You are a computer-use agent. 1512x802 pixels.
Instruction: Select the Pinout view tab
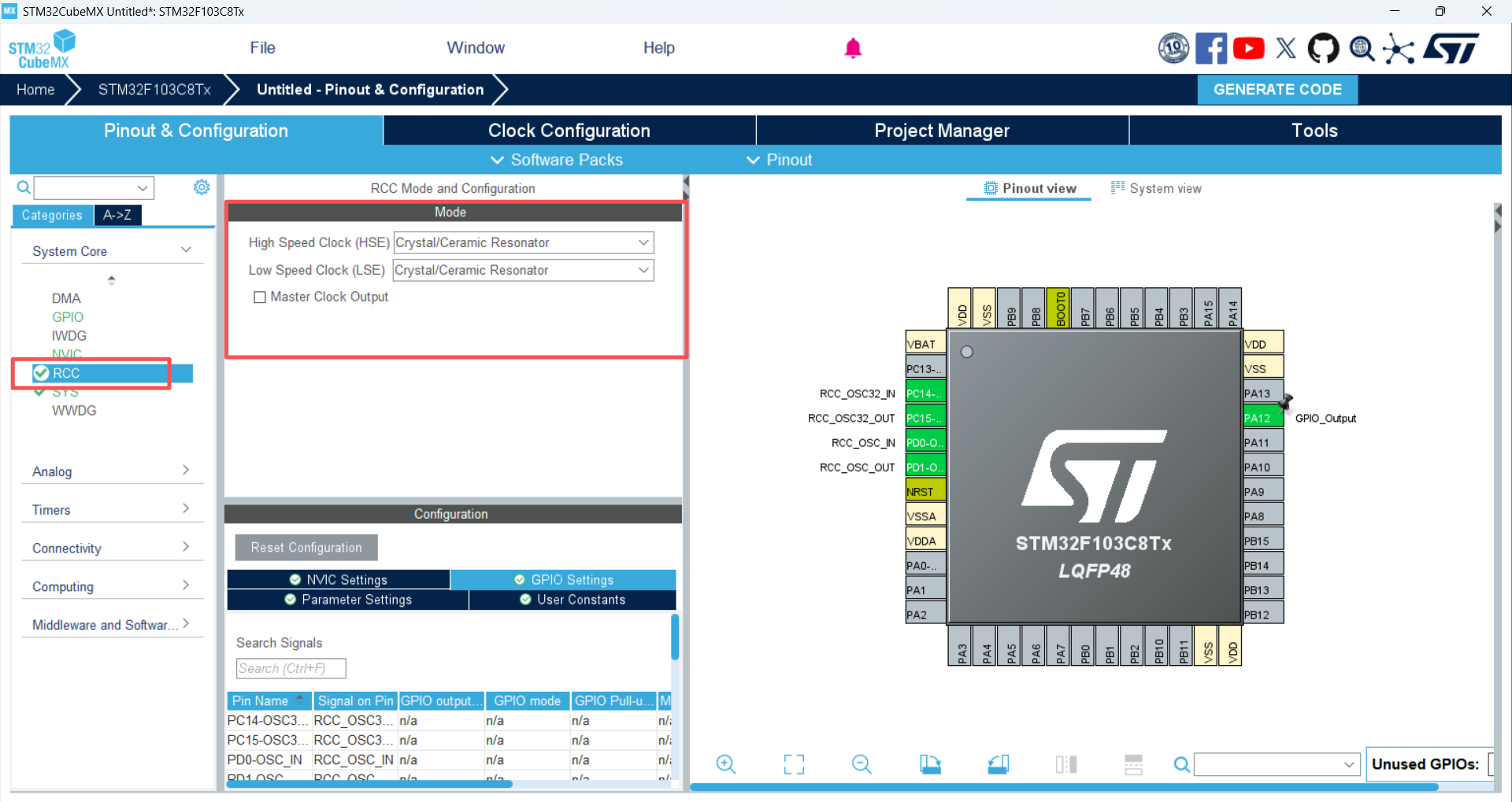point(1029,188)
